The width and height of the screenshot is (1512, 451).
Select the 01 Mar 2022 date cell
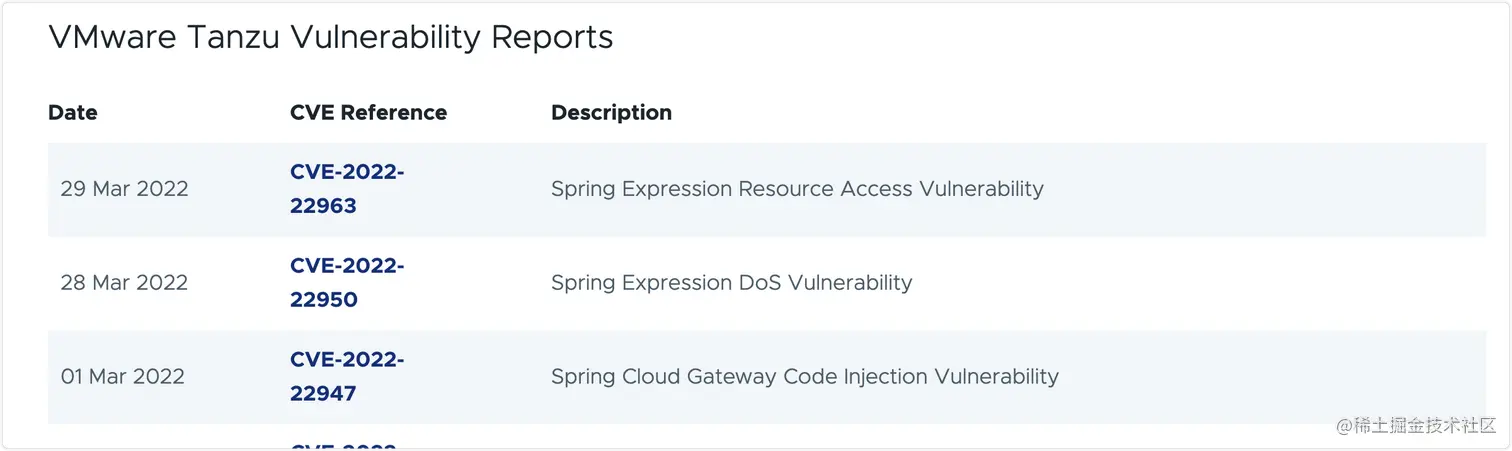click(123, 377)
